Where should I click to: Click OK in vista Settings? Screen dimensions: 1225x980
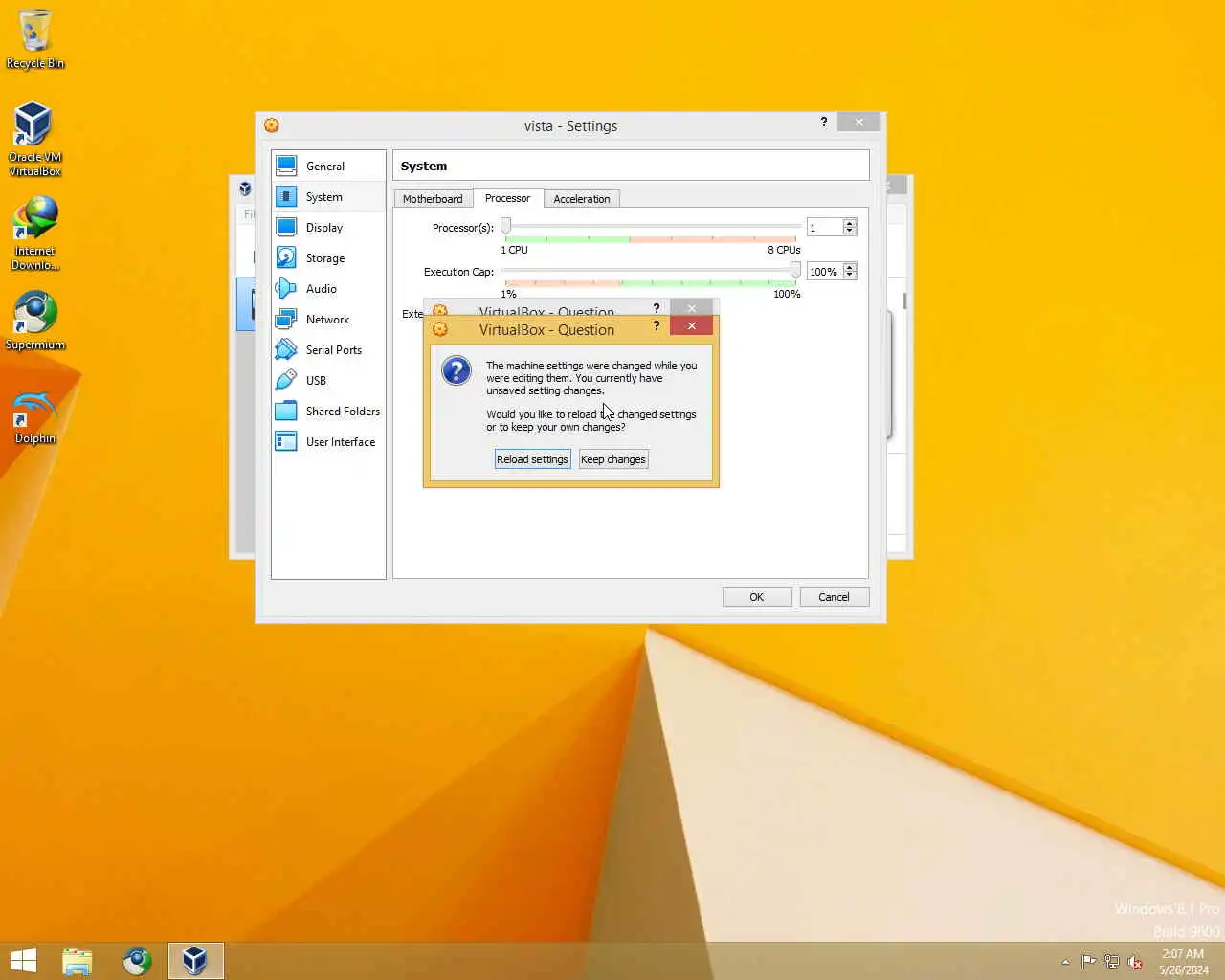pyautogui.click(x=757, y=597)
